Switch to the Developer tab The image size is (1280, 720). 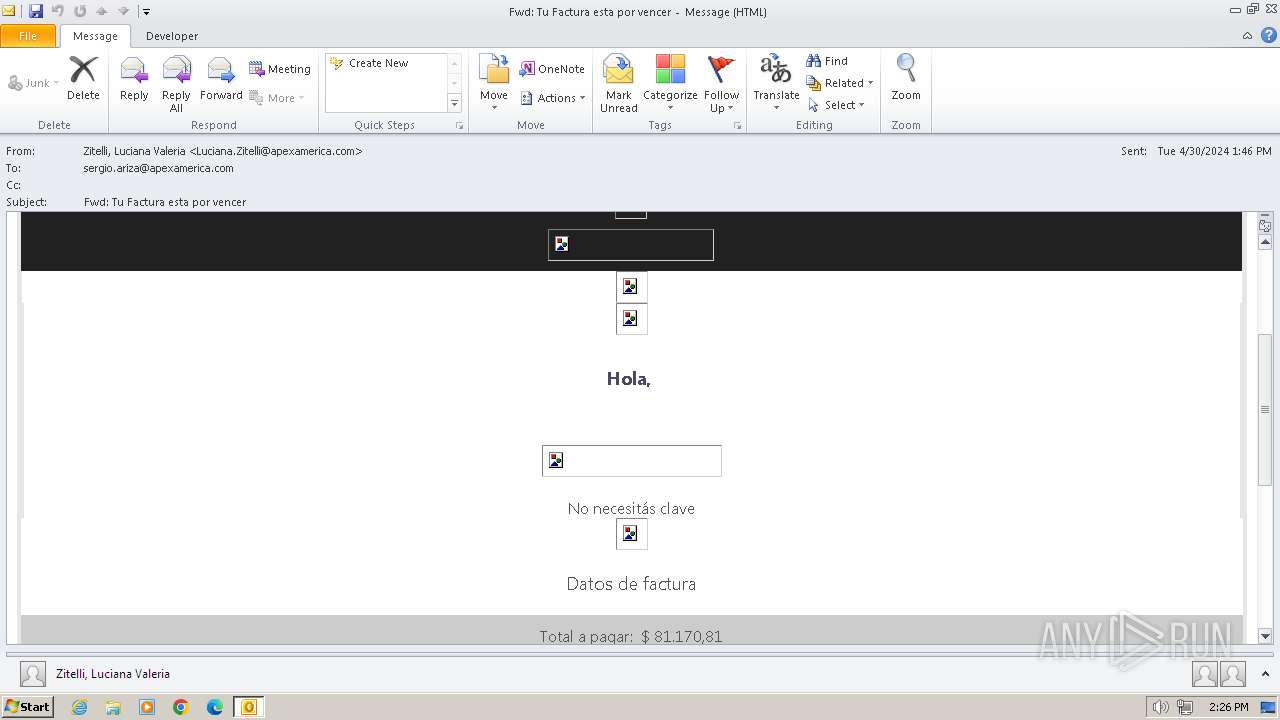click(x=172, y=36)
